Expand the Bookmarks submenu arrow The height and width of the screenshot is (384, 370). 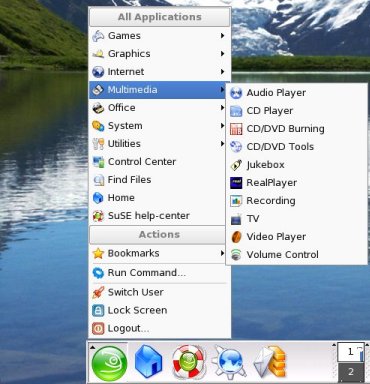pyautogui.click(x=222, y=253)
